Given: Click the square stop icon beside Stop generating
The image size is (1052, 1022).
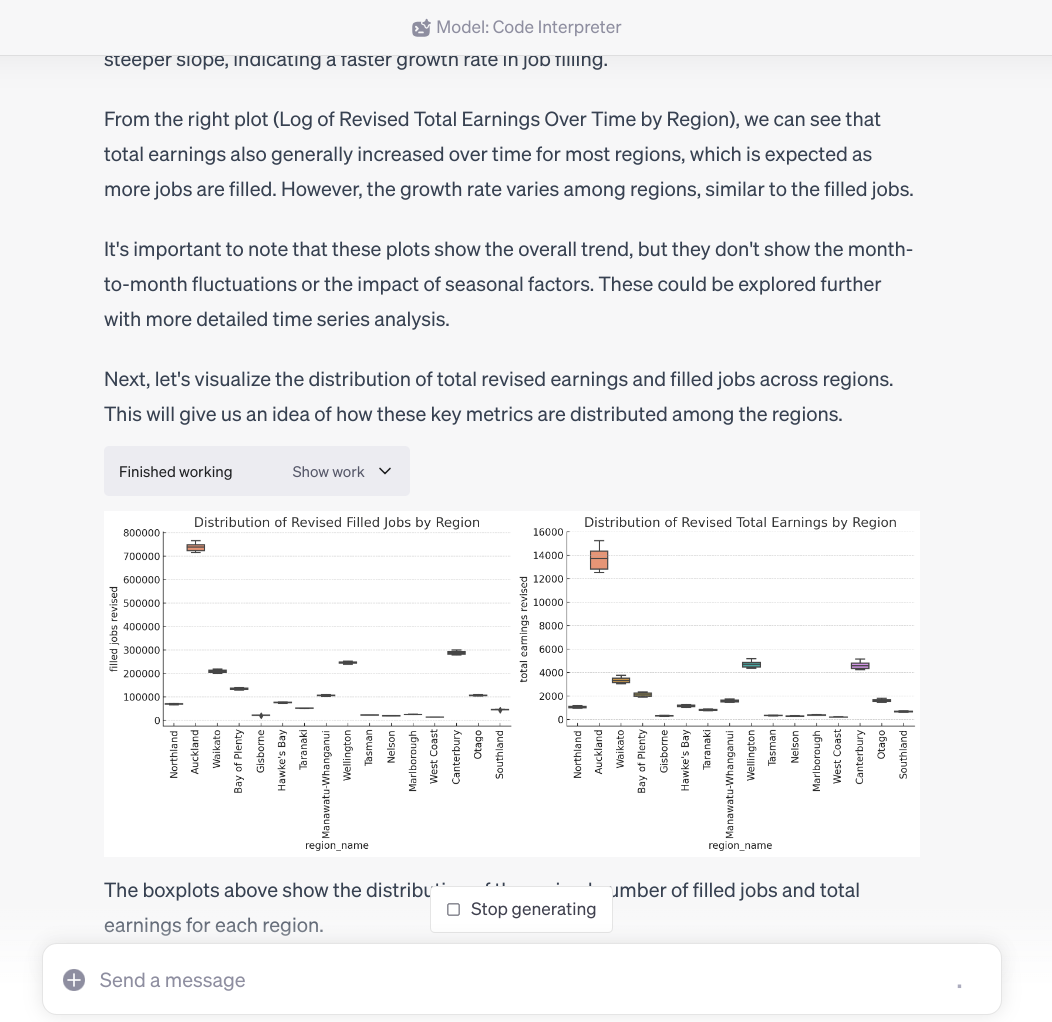Looking at the screenshot, I should tap(454, 909).
